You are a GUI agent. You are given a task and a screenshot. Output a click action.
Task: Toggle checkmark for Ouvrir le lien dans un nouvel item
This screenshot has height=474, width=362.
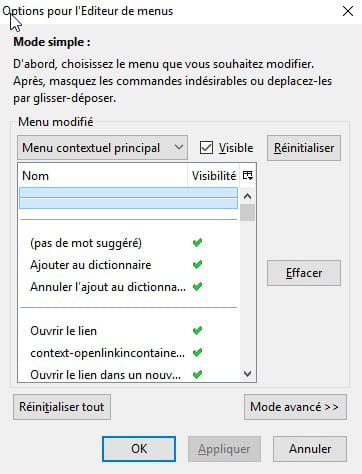pos(197,375)
